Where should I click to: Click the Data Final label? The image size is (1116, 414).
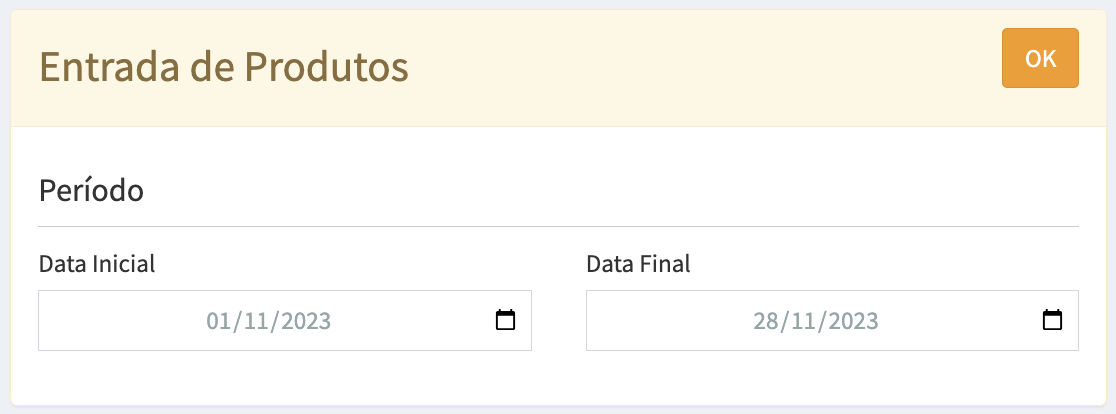(x=638, y=265)
